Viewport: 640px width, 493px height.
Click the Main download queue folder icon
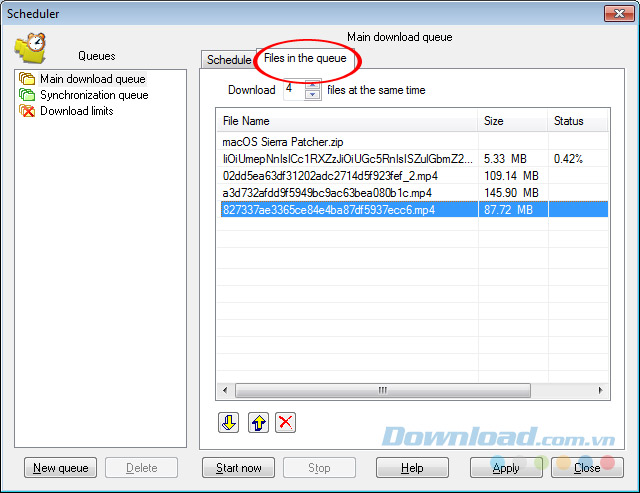pos(27,78)
